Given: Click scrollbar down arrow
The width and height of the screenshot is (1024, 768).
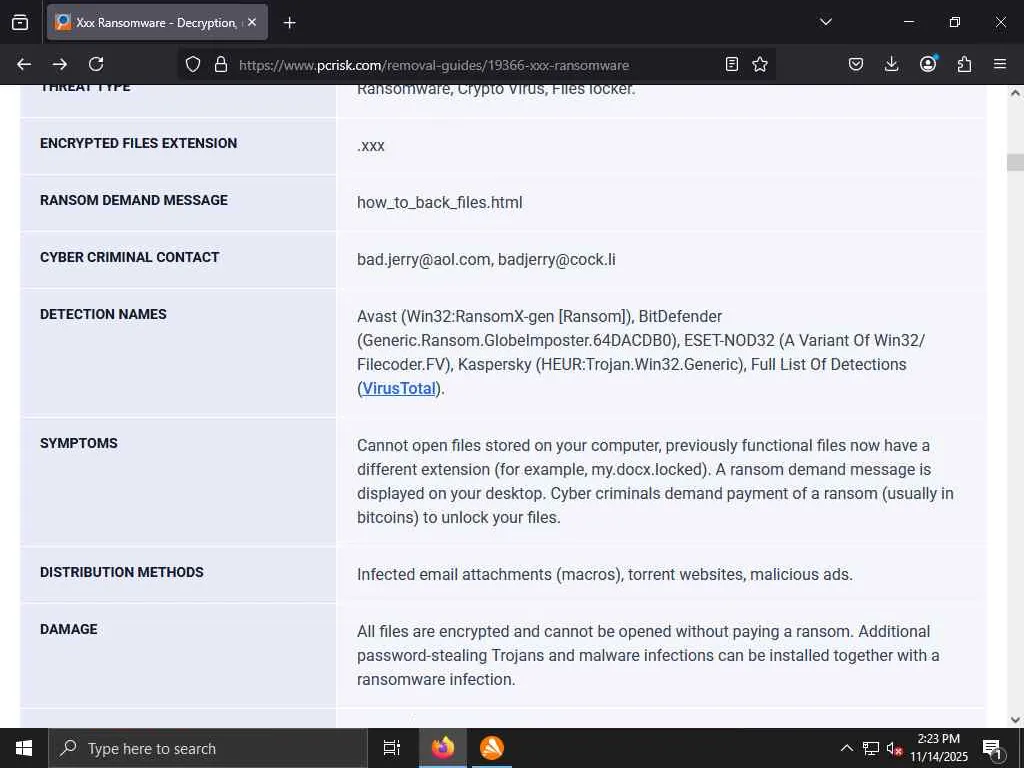Looking at the screenshot, I should pos(1015,720).
